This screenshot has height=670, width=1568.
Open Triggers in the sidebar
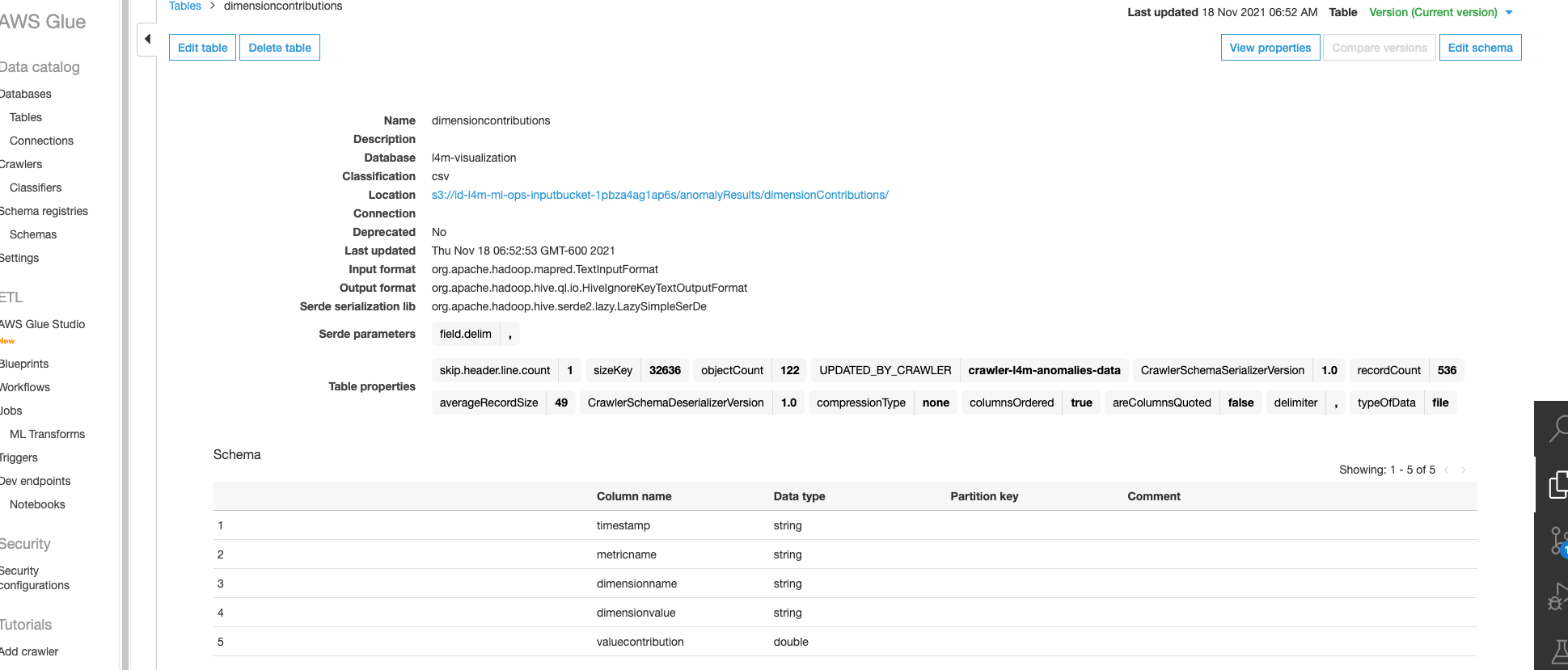click(19, 457)
